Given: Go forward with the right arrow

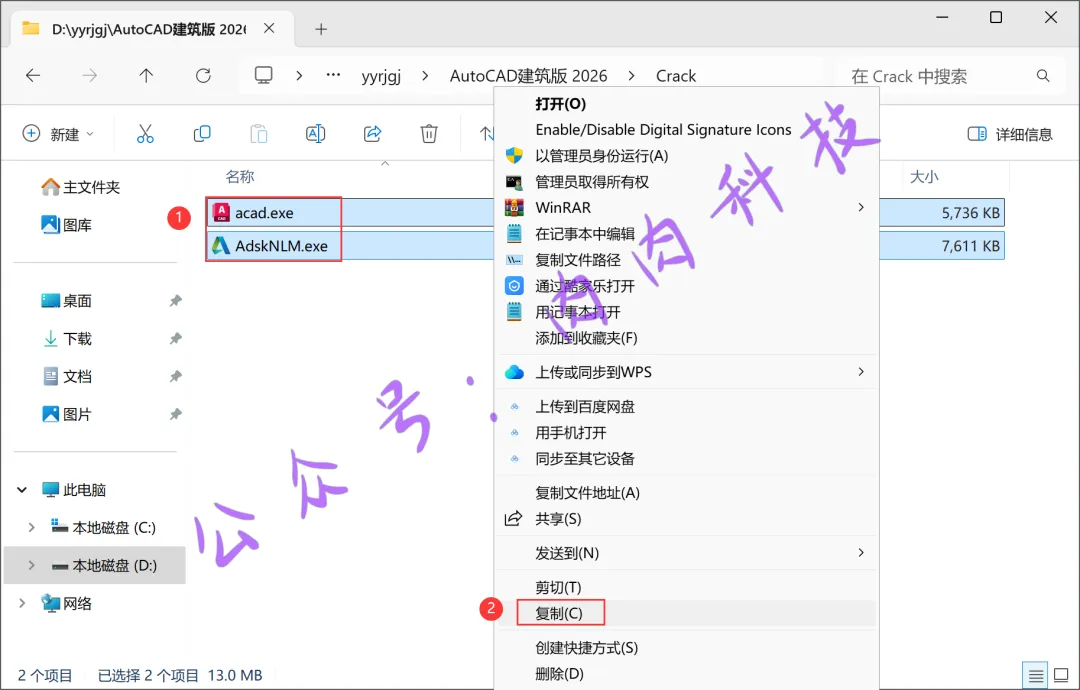Looking at the screenshot, I should [90, 76].
